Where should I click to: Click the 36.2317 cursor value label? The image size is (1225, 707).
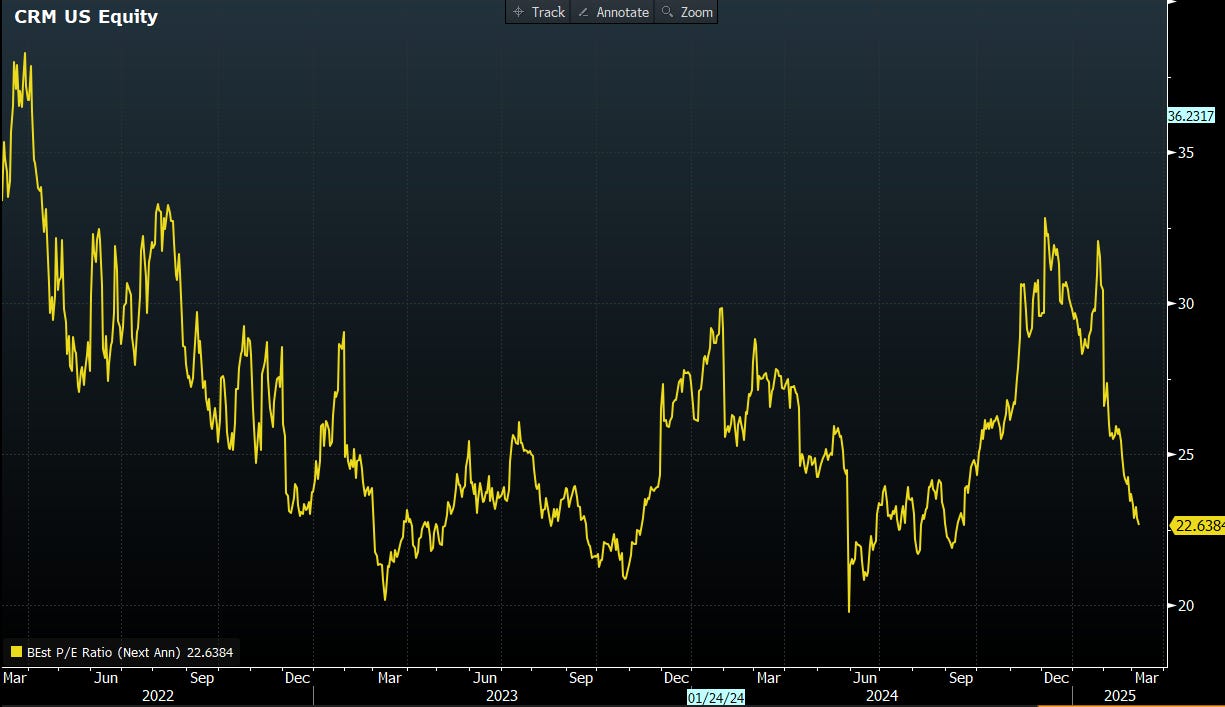(1190, 116)
